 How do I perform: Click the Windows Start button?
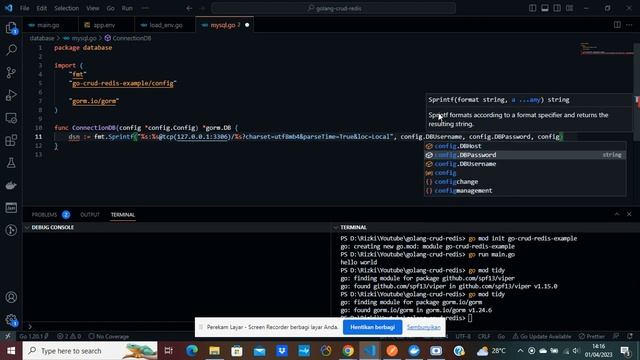pos(11,351)
